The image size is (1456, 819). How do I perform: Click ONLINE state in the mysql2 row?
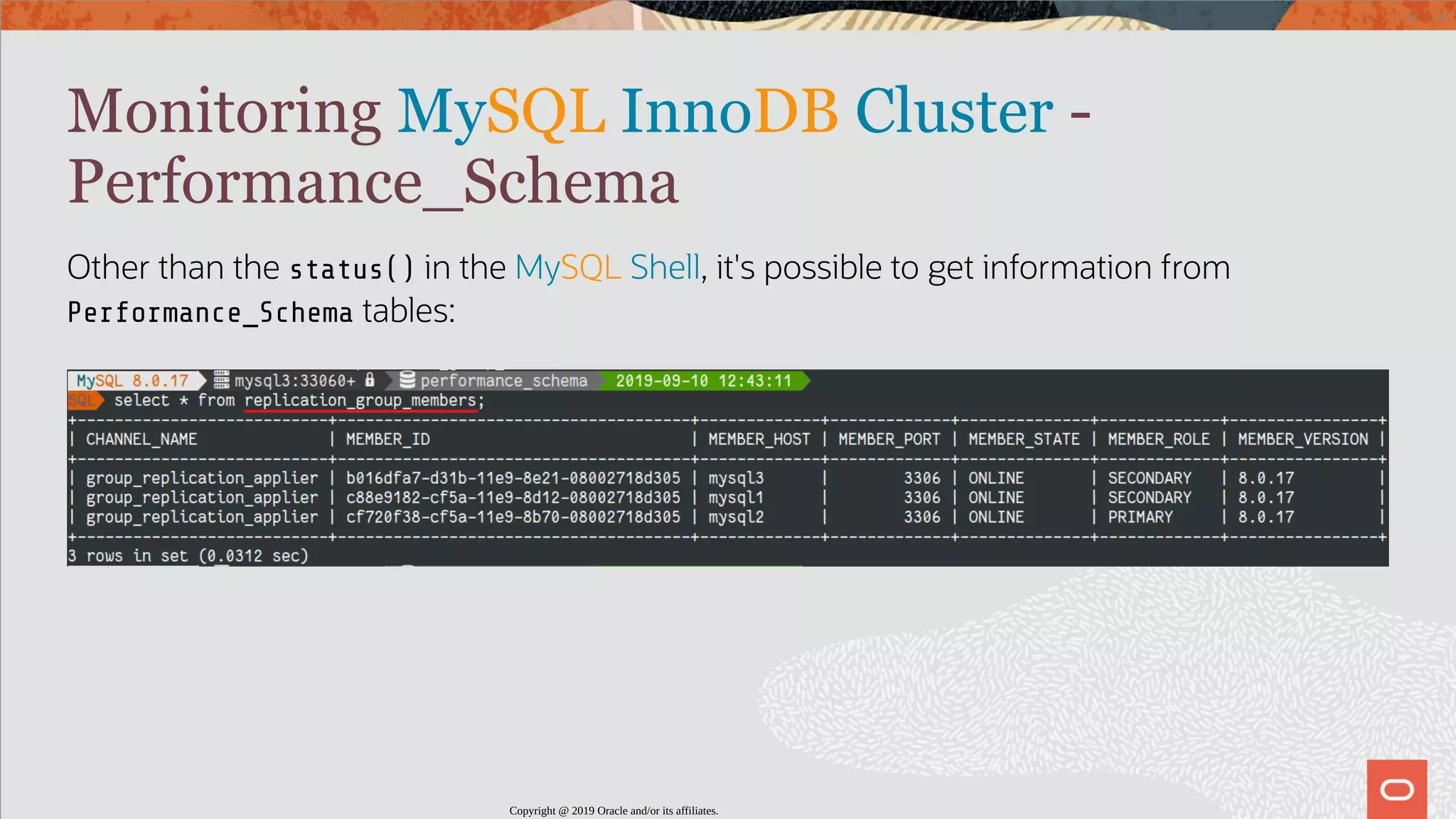point(996,517)
